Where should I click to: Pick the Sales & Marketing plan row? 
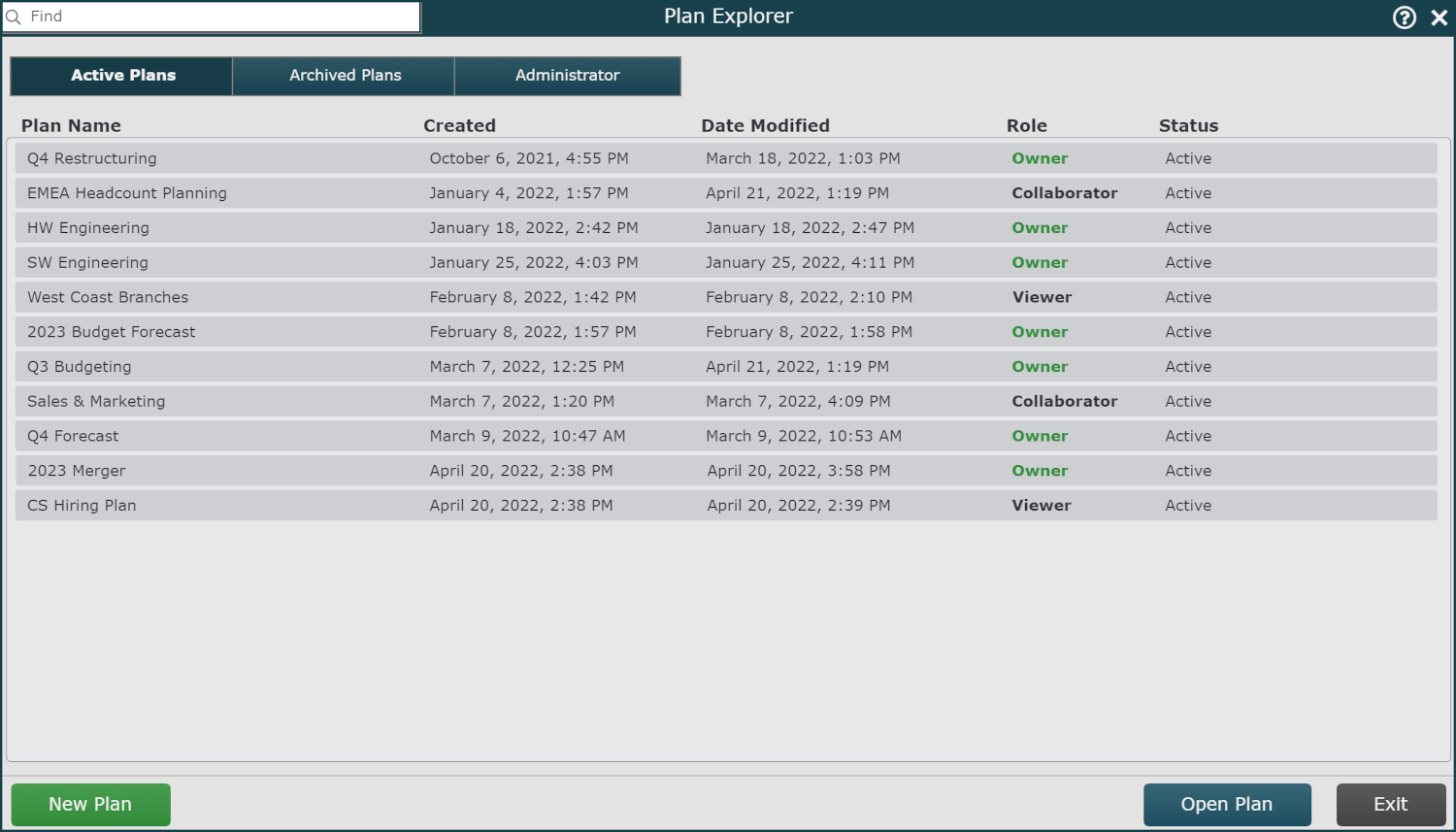pos(96,401)
